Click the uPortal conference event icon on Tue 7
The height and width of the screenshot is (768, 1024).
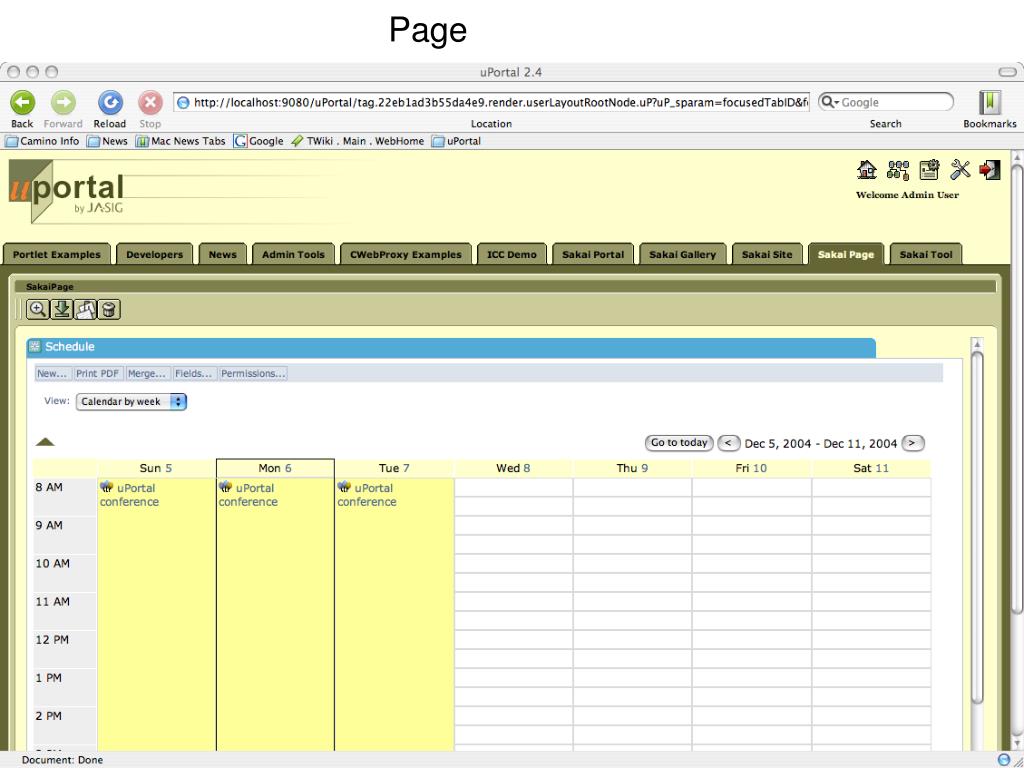344,487
